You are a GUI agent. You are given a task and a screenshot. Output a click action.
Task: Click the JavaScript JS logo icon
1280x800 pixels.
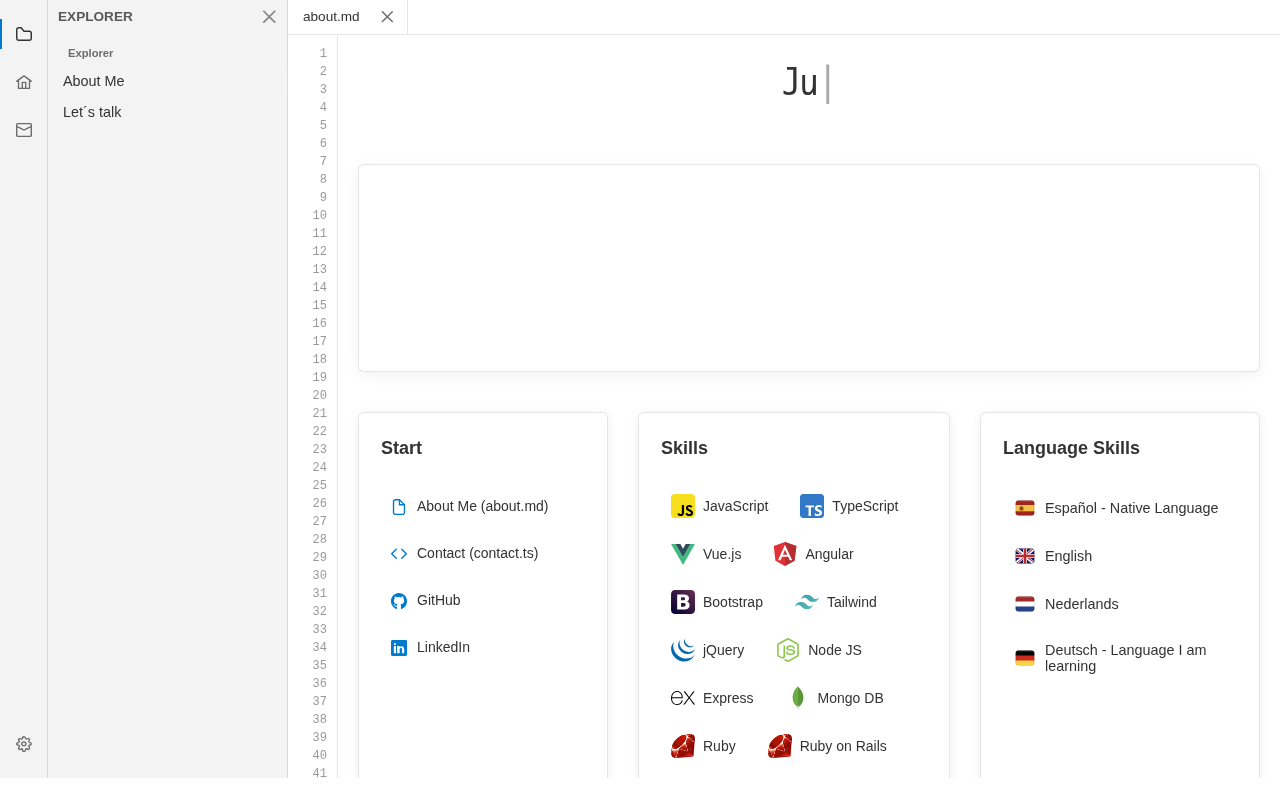click(x=683, y=506)
